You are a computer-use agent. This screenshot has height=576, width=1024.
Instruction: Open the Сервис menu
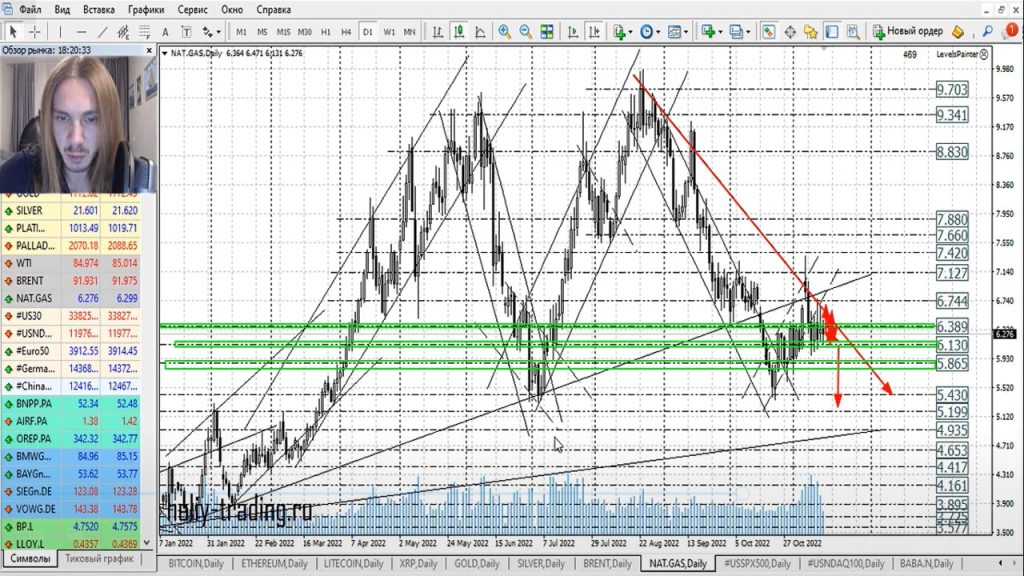click(192, 9)
